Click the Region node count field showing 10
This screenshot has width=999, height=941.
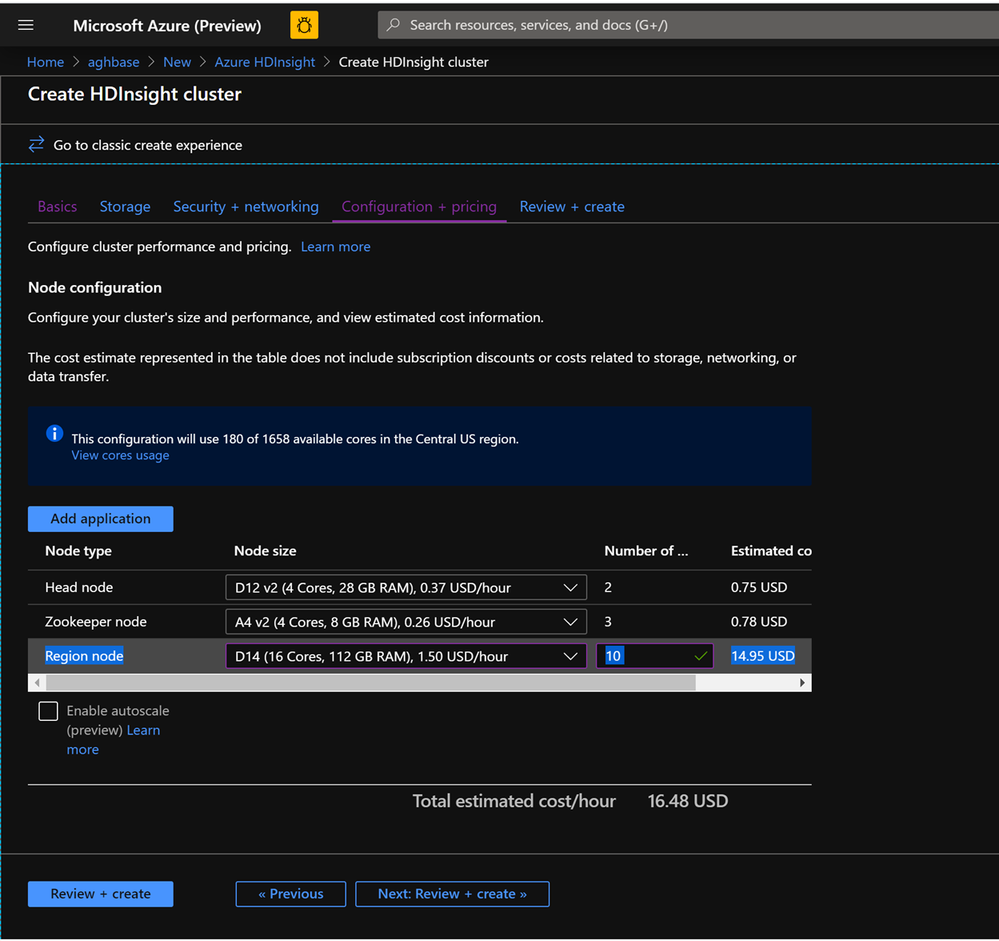655,656
